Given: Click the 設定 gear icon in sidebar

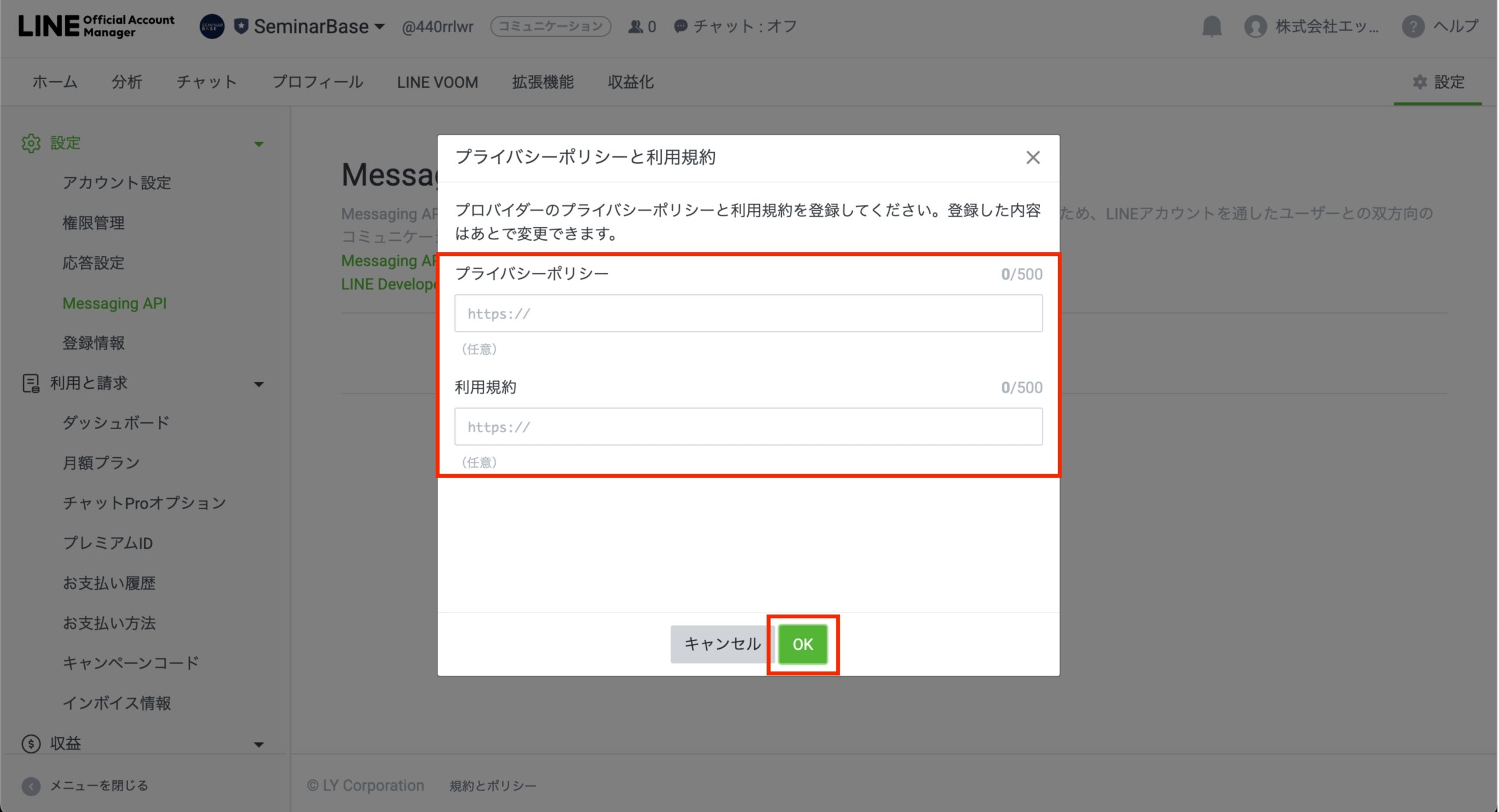Looking at the screenshot, I should tap(31, 143).
